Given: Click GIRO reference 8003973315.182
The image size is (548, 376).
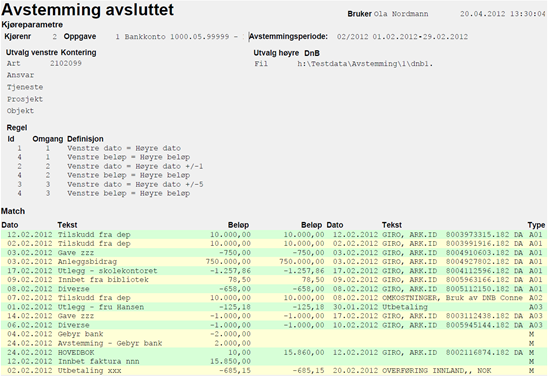Looking at the screenshot, I should [x=477, y=234].
